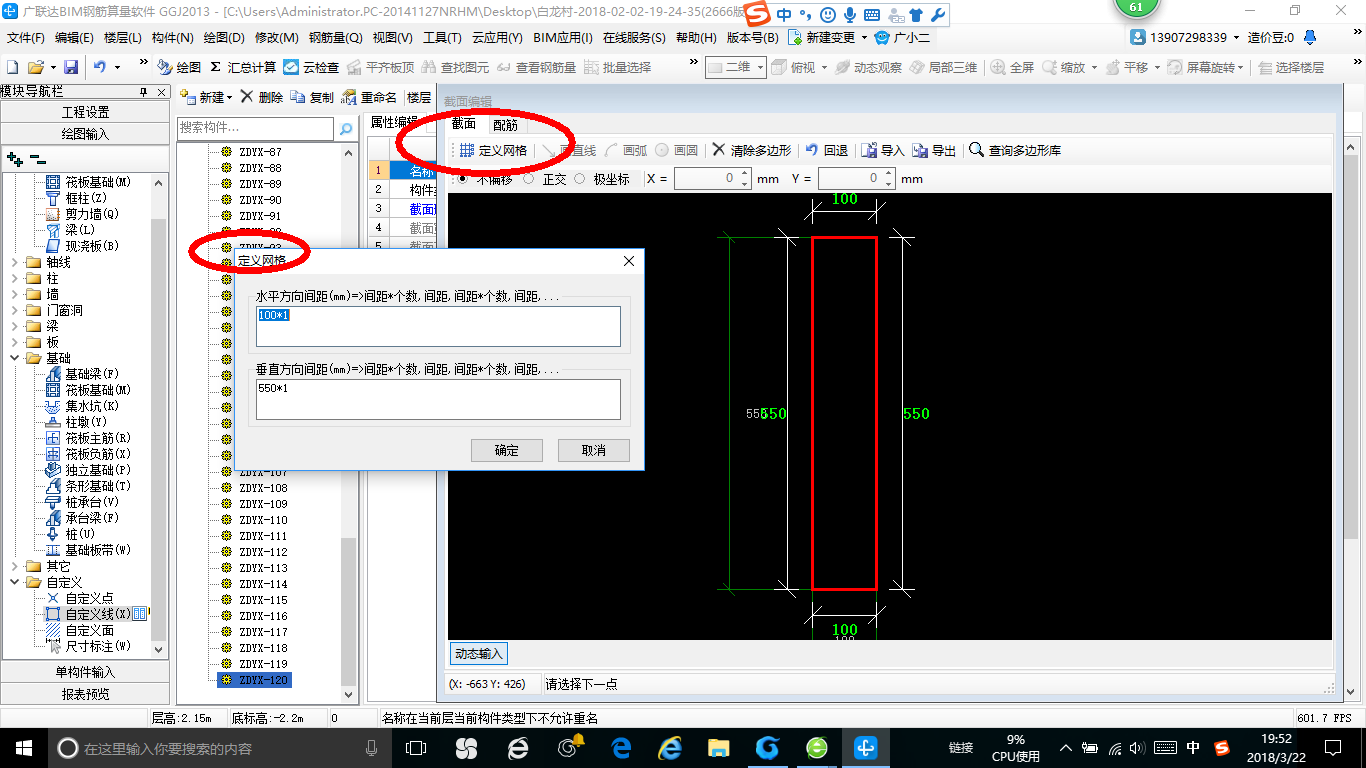Screen dimensions: 1366x768
Task: Open the 新建变更 dropdown
Action: (x=864, y=37)
